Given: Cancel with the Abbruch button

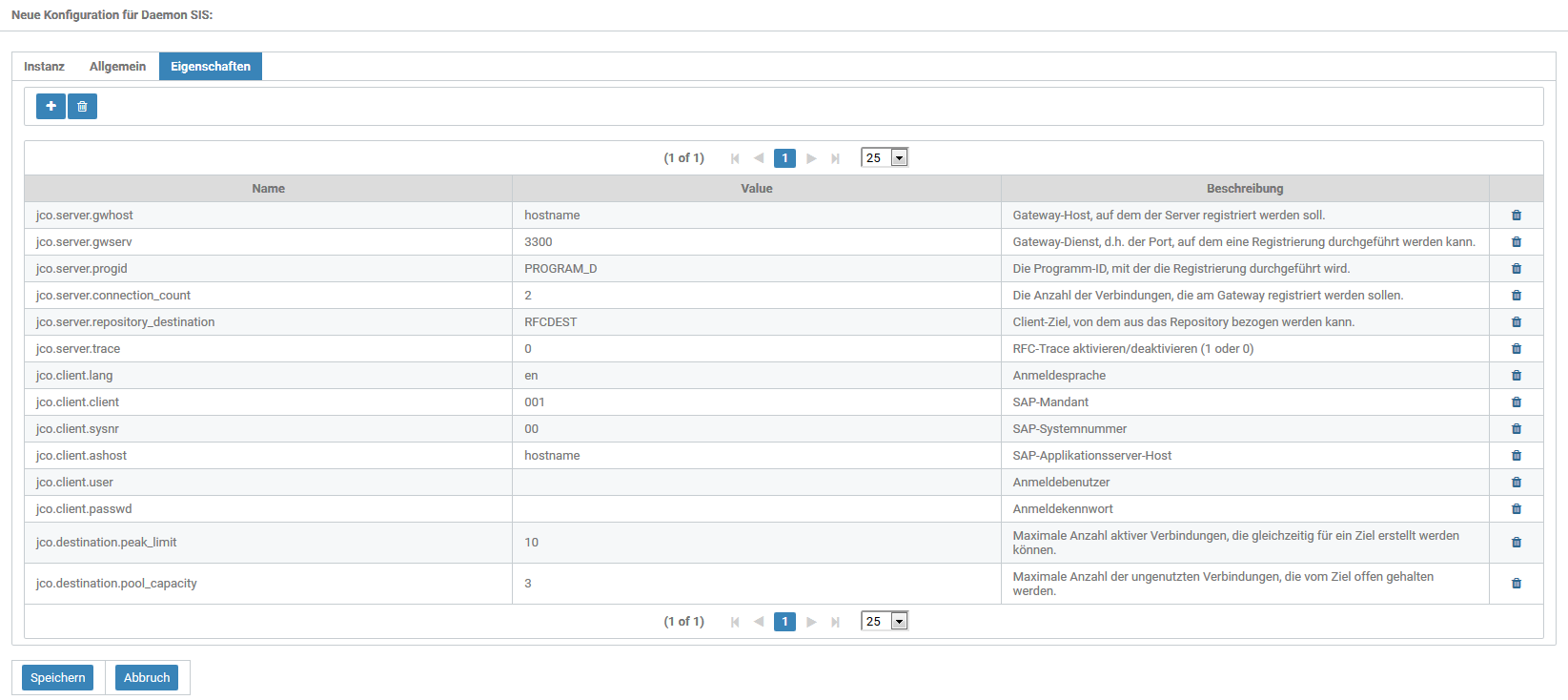Looking at the screenshot, I should (147, 678).
